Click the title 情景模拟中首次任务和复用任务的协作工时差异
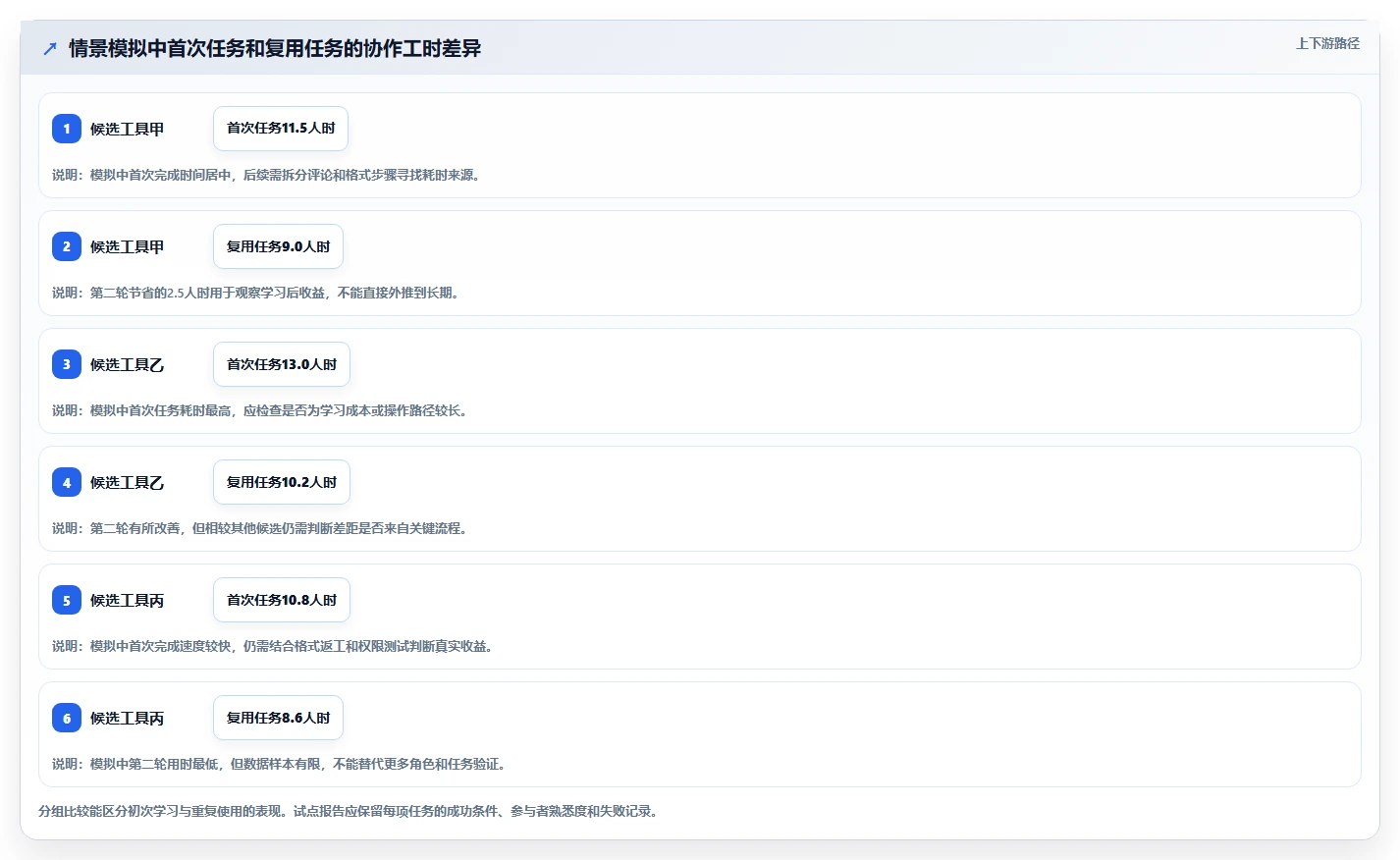Image resolution: width=1400 pixels, height=860 pixels. [x=275, y=48]
